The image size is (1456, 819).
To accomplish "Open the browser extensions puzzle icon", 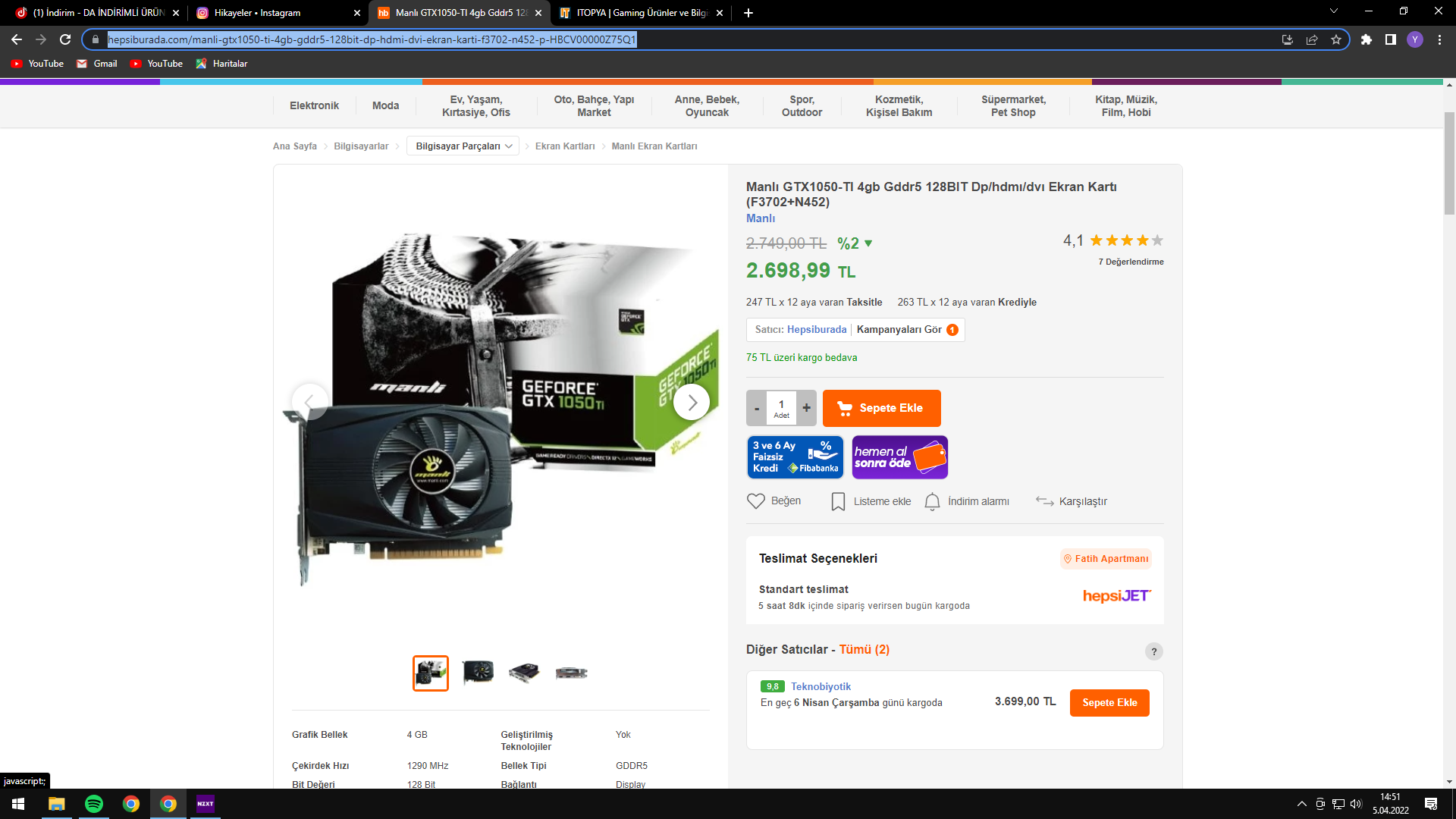I will (1367, 39).
